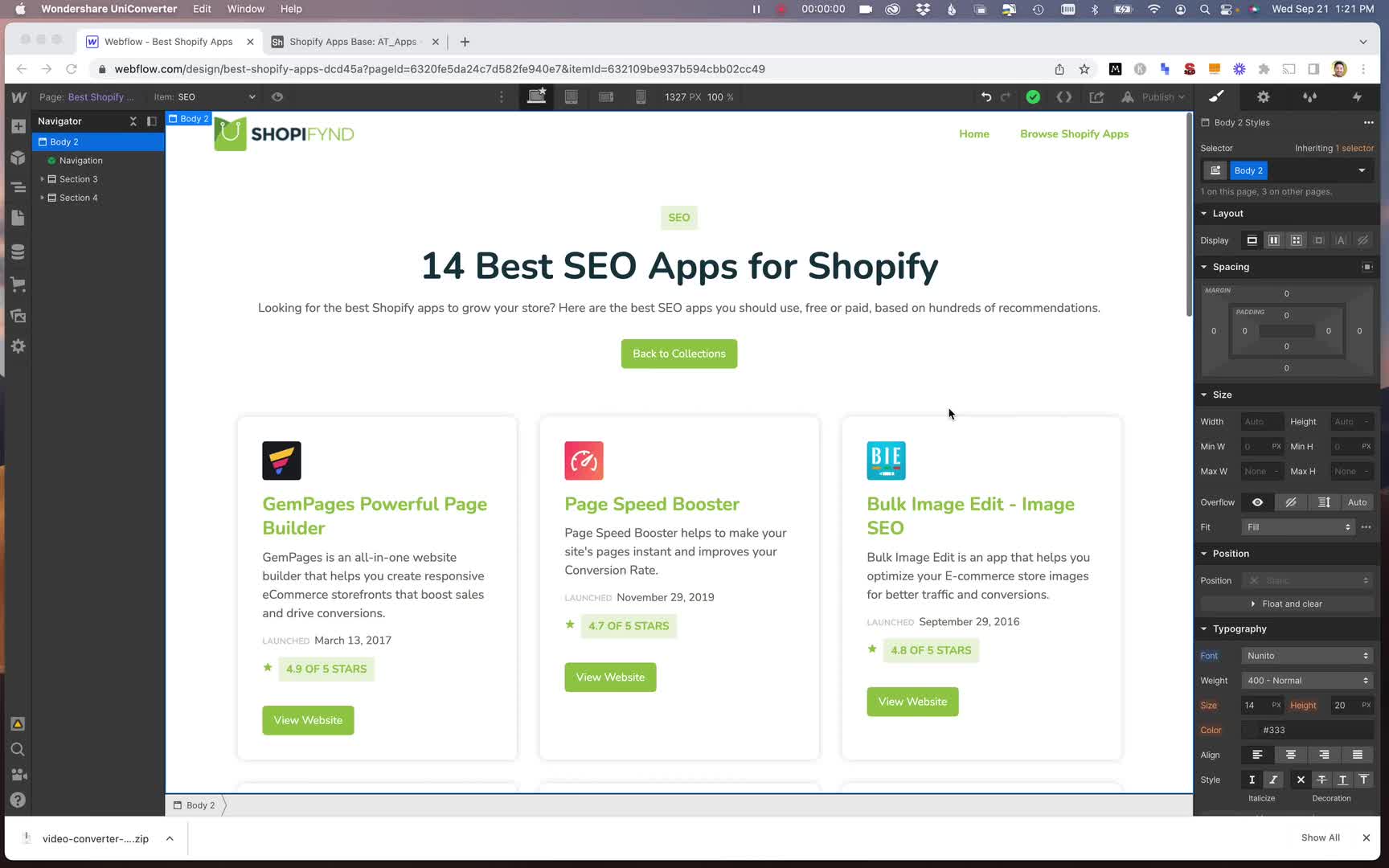
Task: Open the Ecommerce cart panel
Action: (x=18, y=284)
